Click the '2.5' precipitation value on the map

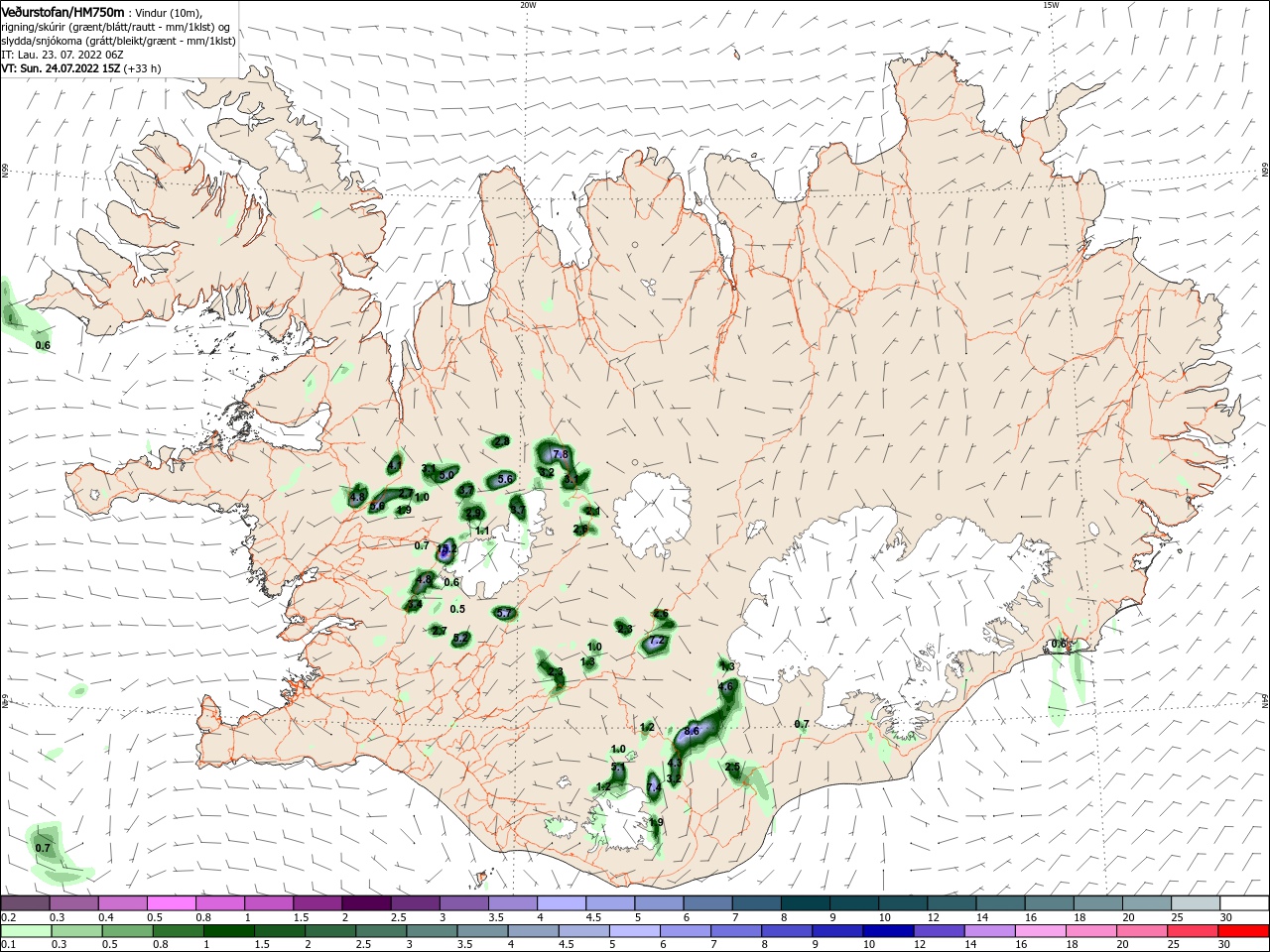[733, 767]
